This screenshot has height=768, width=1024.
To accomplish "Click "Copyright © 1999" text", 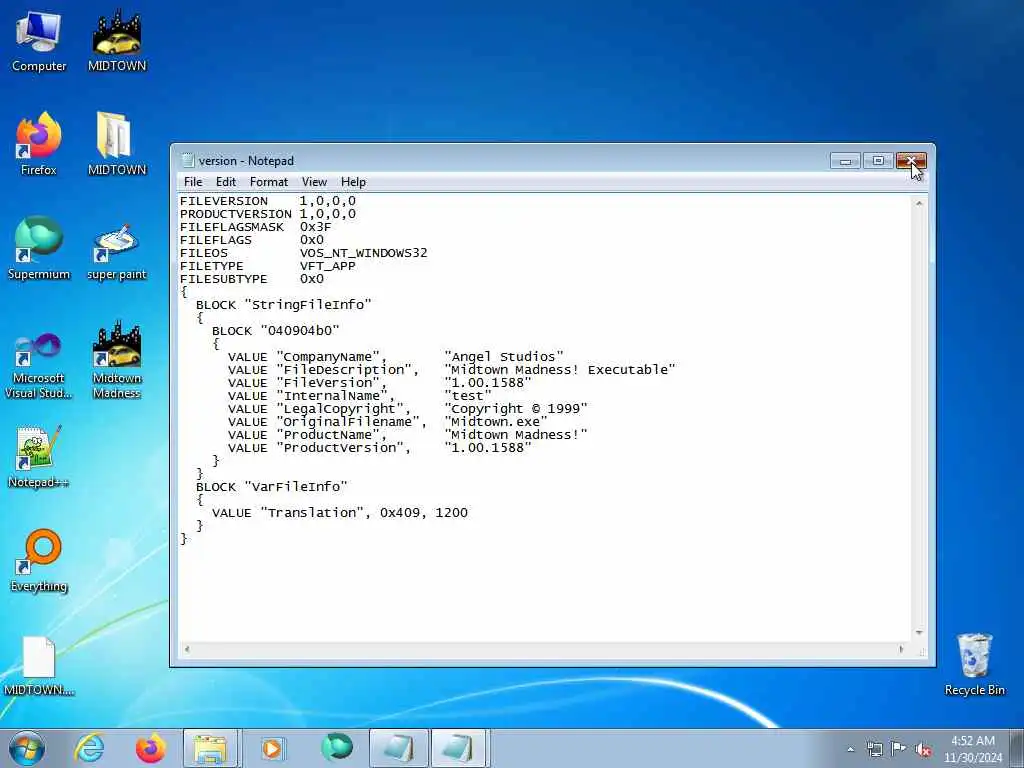I will (516, 409).
